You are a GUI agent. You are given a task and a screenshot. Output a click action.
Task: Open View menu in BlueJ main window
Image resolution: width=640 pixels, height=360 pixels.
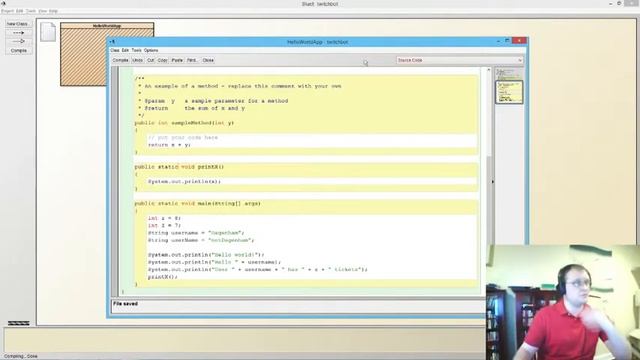[x=42, y=11]
